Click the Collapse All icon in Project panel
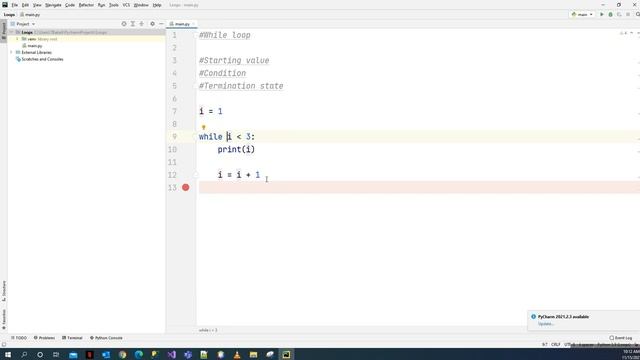The height and width of the screenshot is (360, 640). coord(142,24)
